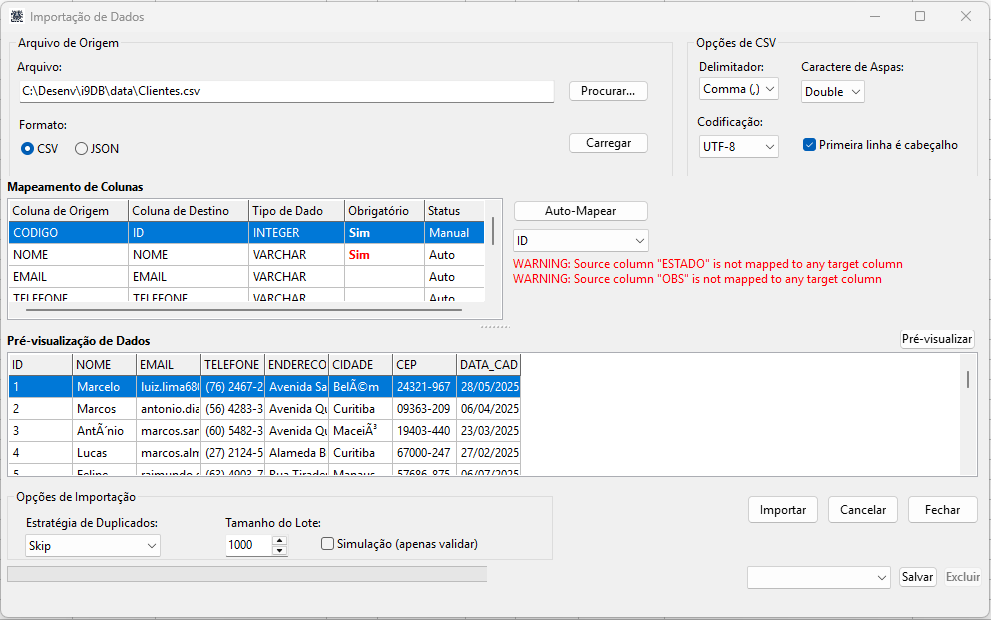
Task: Click red 'Sim' in NOME row
Action: pyautogui.click(x=359, y=255)
